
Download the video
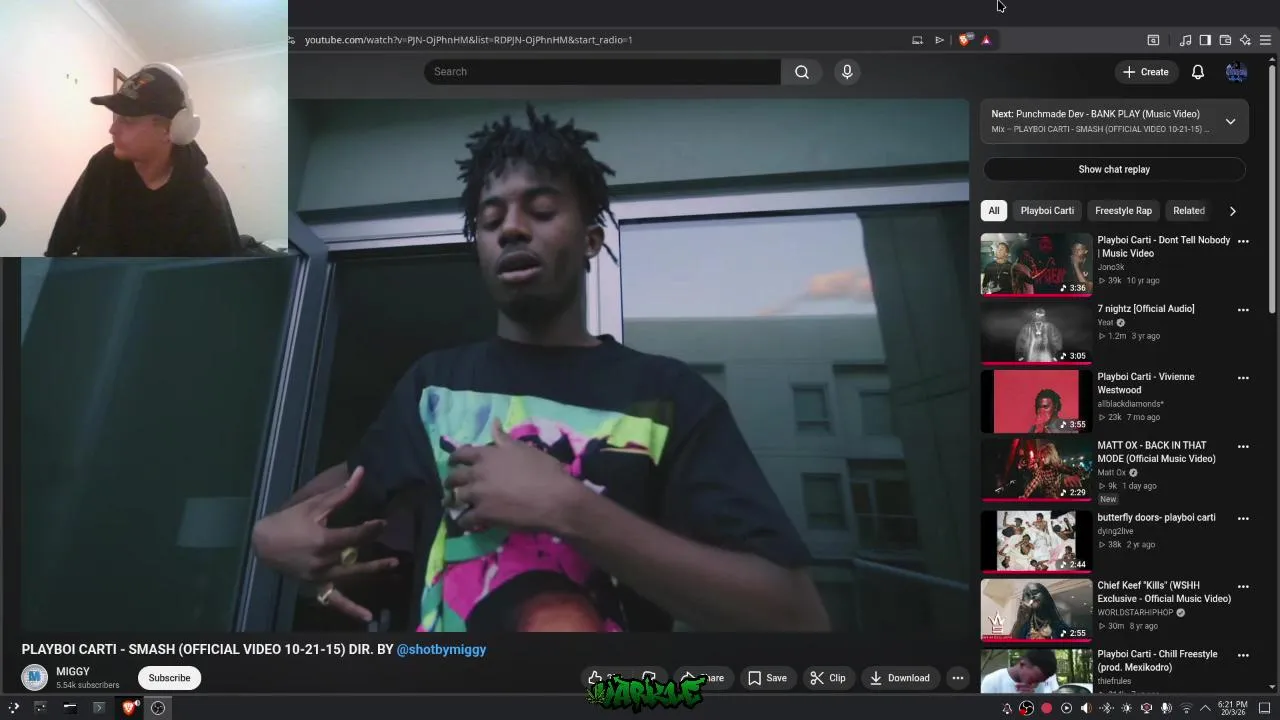[900, 678]
